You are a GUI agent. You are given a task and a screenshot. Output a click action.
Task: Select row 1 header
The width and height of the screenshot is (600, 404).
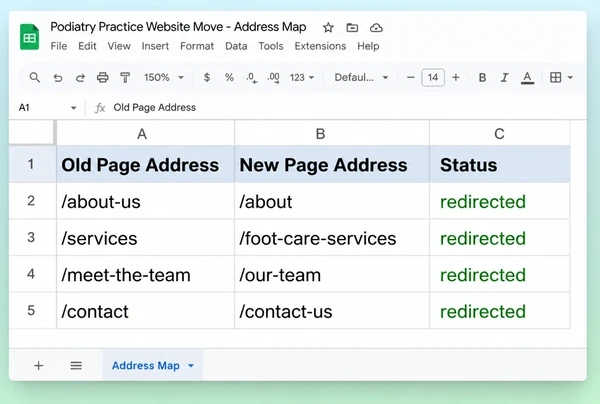(x=33, y=164)
